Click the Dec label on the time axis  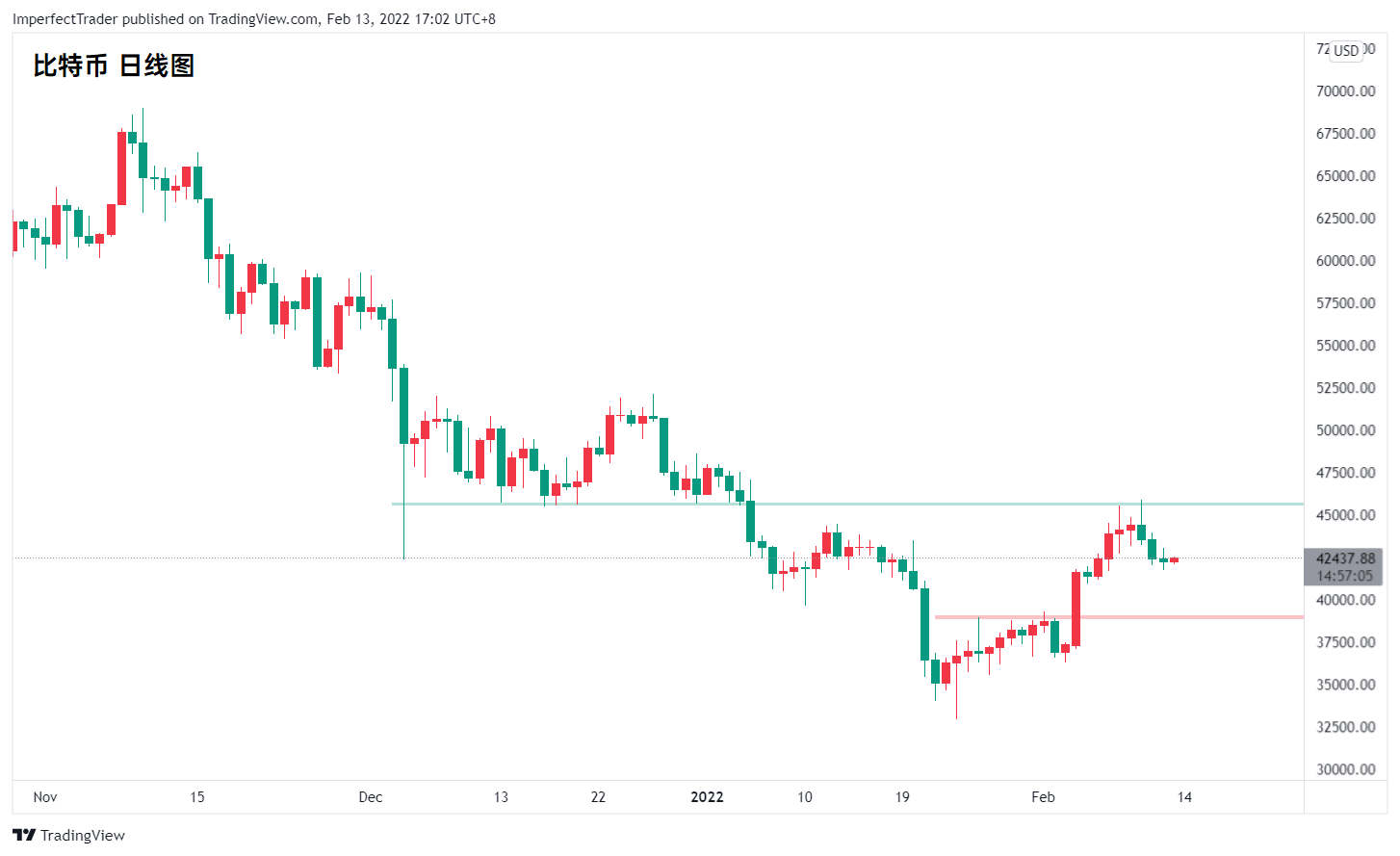click(371, 797)
